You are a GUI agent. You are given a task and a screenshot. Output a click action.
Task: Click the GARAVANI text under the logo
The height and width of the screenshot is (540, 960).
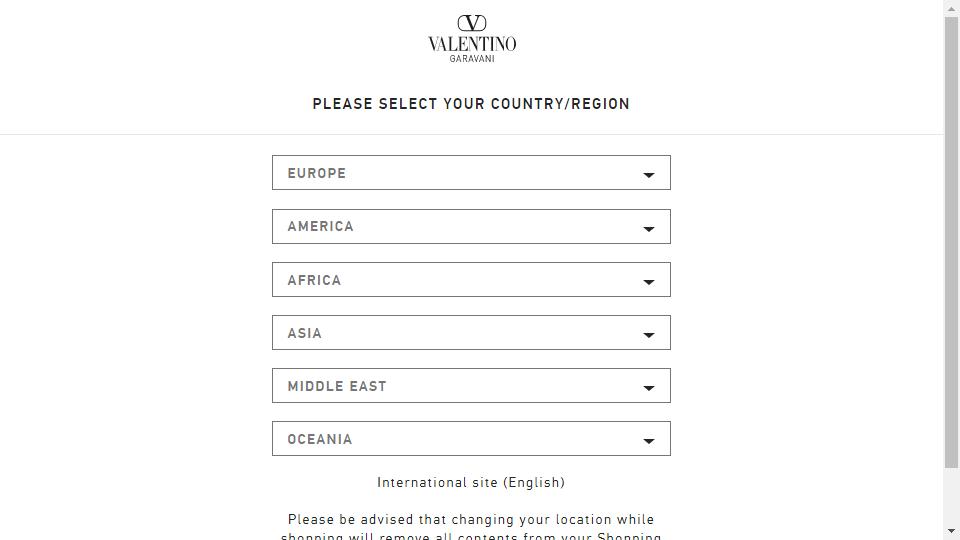click(x=472, y=59)
